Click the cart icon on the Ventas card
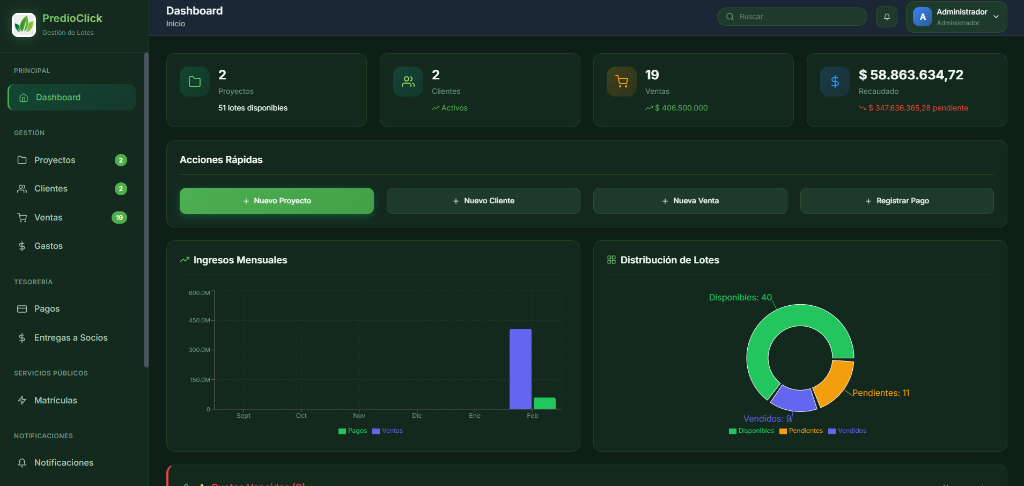The image size is (1024, 486). coord(622,82)
